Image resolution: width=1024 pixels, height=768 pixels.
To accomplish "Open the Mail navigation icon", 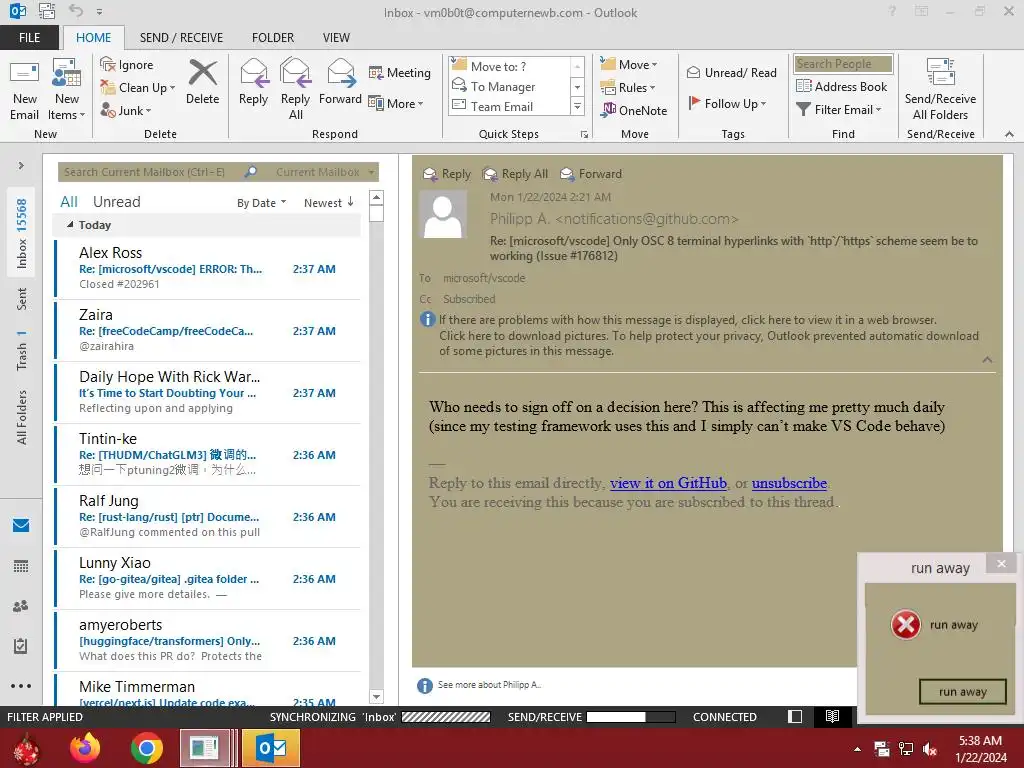I will [x=21, y=525].
